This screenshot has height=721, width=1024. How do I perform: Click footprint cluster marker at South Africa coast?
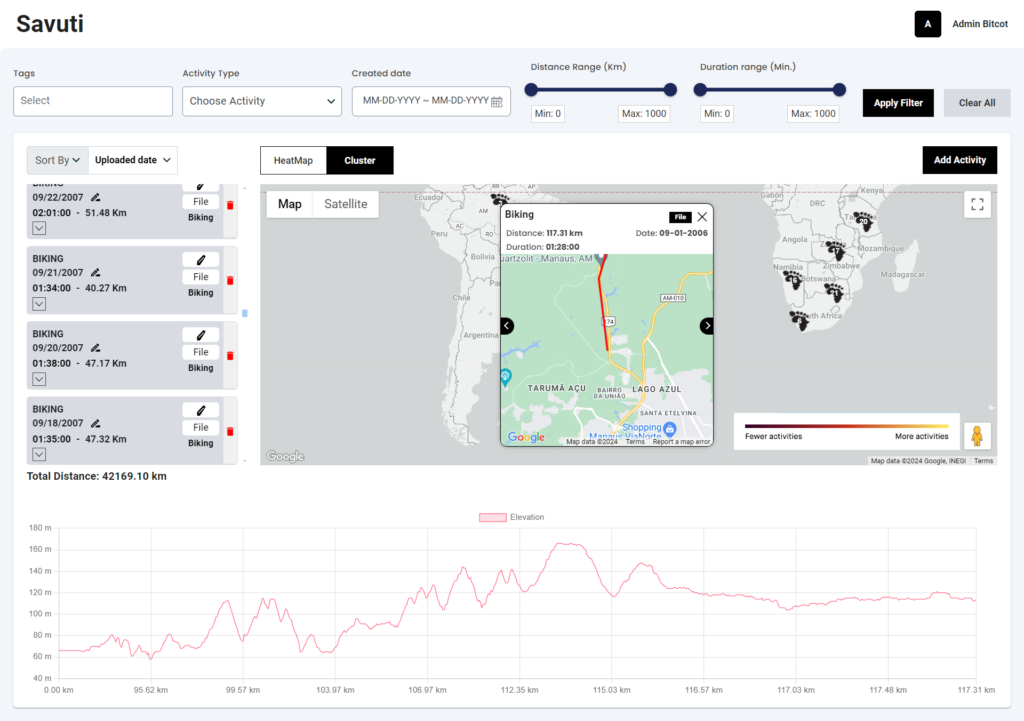pyautogui.click(x=800, y=320)
